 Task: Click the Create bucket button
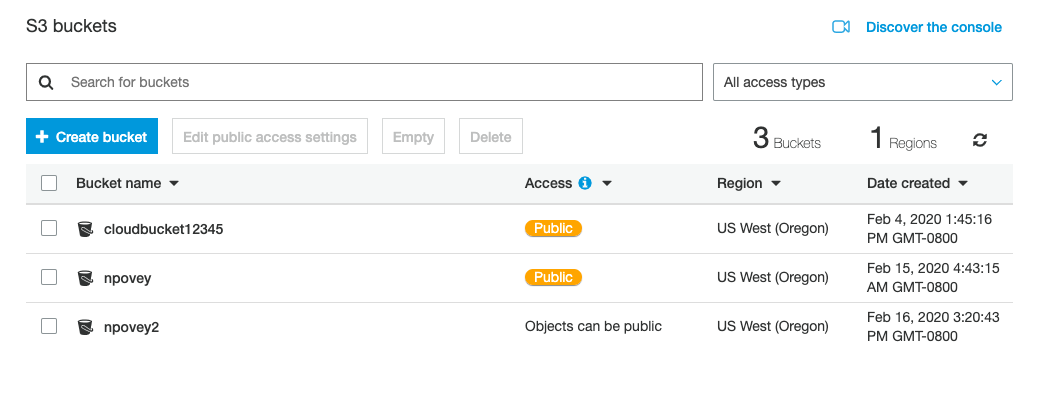pos(92,136)
